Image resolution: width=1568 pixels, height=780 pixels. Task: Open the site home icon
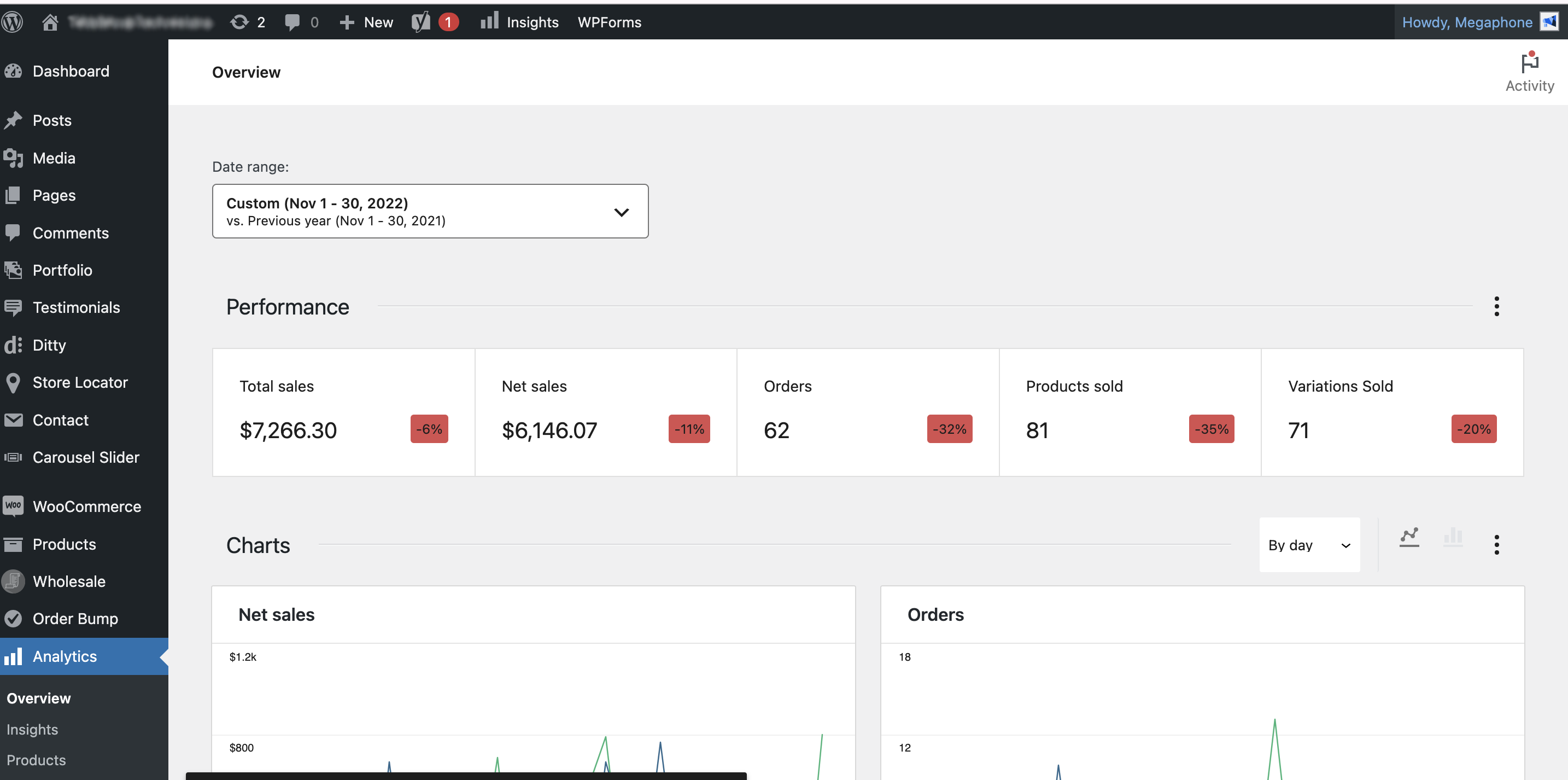click(x=50, y=22)
